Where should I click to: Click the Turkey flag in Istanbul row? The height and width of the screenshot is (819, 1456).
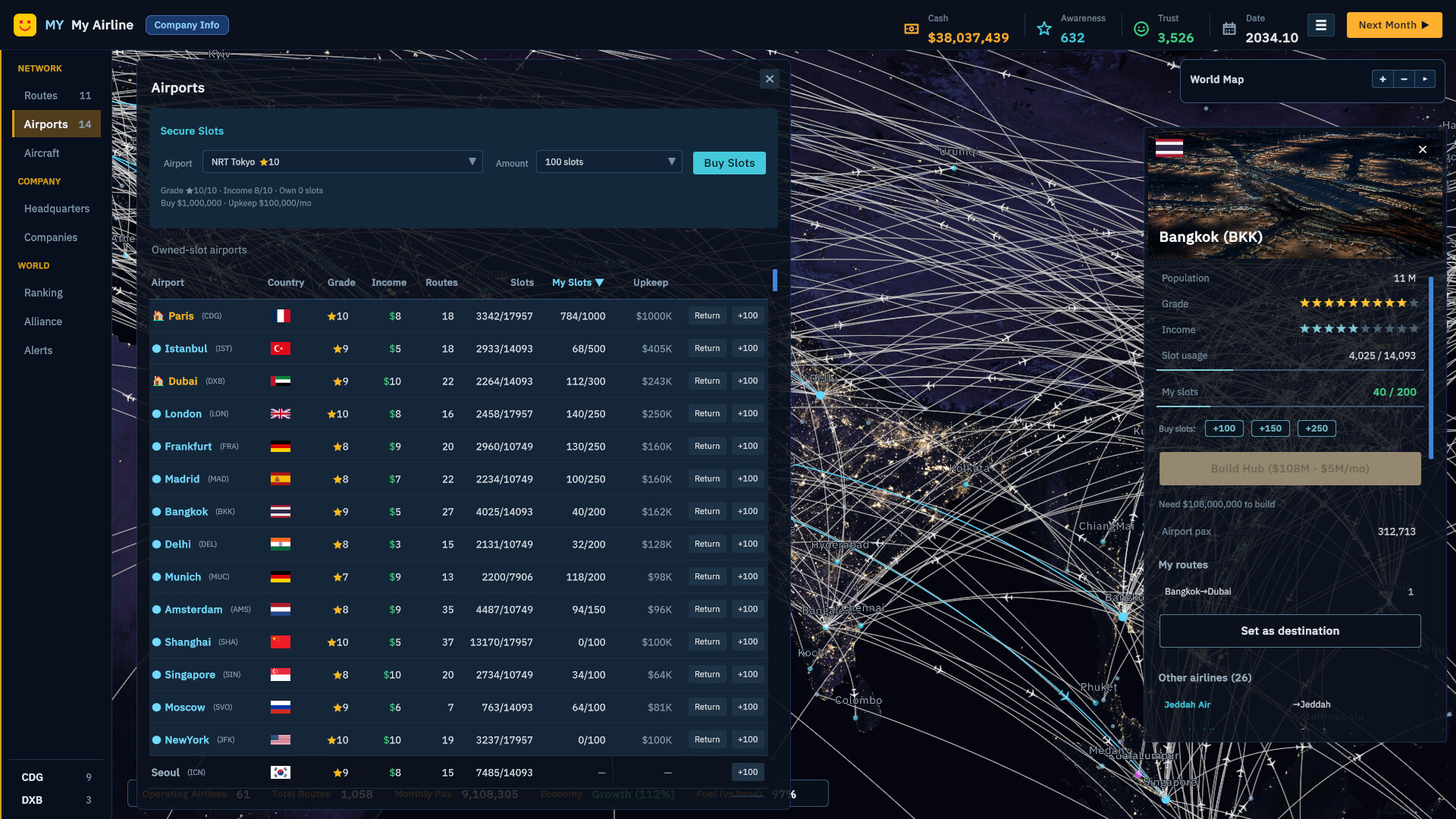tap(281, 349)
